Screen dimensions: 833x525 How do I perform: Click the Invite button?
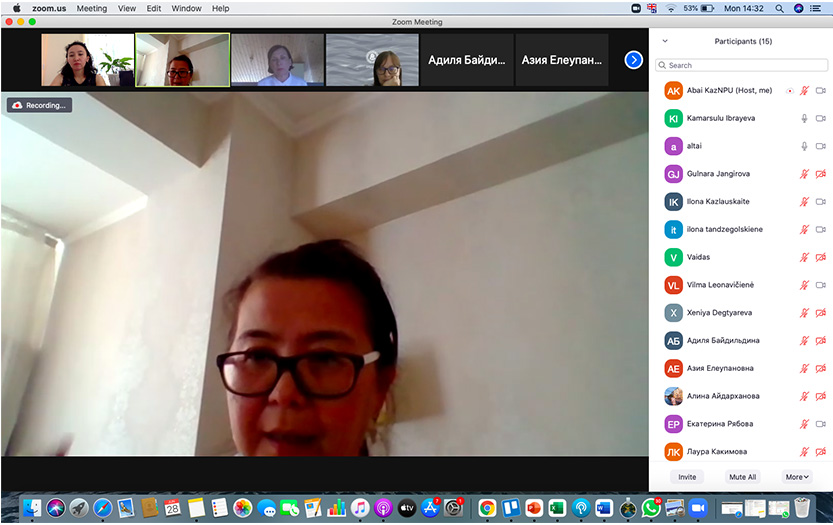pos(687,477)
